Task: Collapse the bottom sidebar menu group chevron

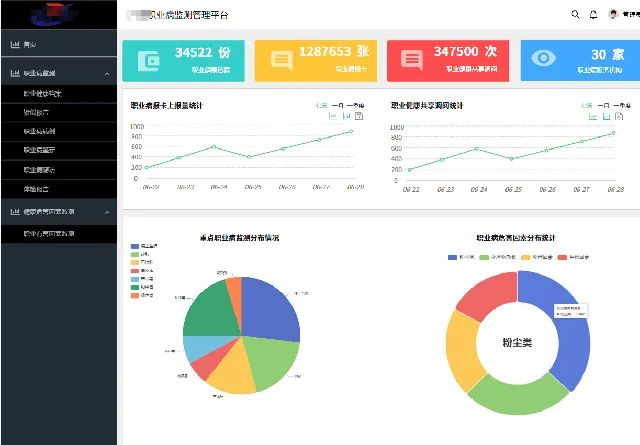Action: (107, 212)
